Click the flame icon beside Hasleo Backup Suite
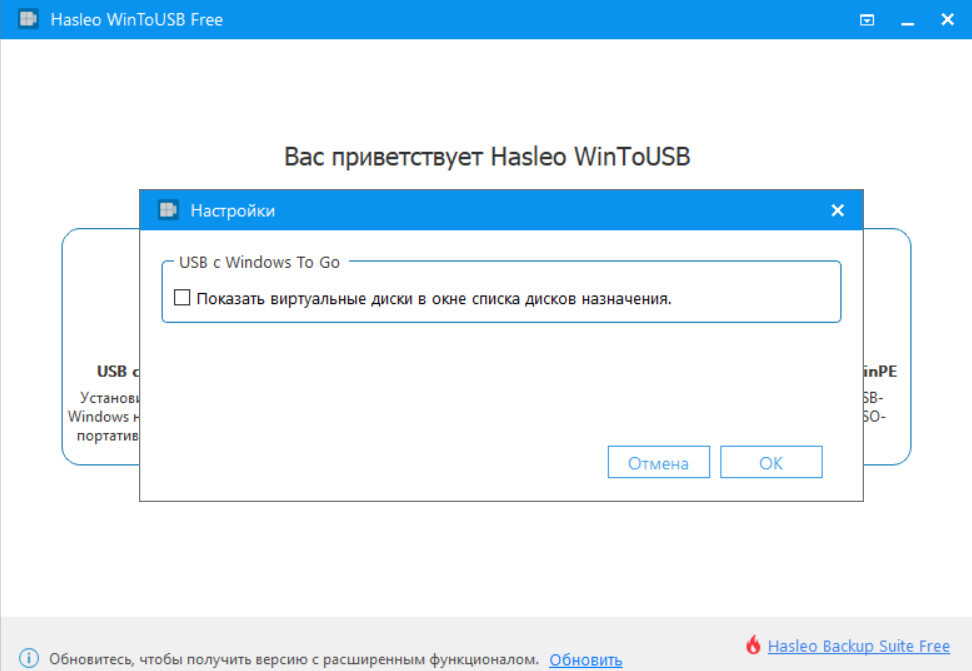972x671 pixels. 753,645
